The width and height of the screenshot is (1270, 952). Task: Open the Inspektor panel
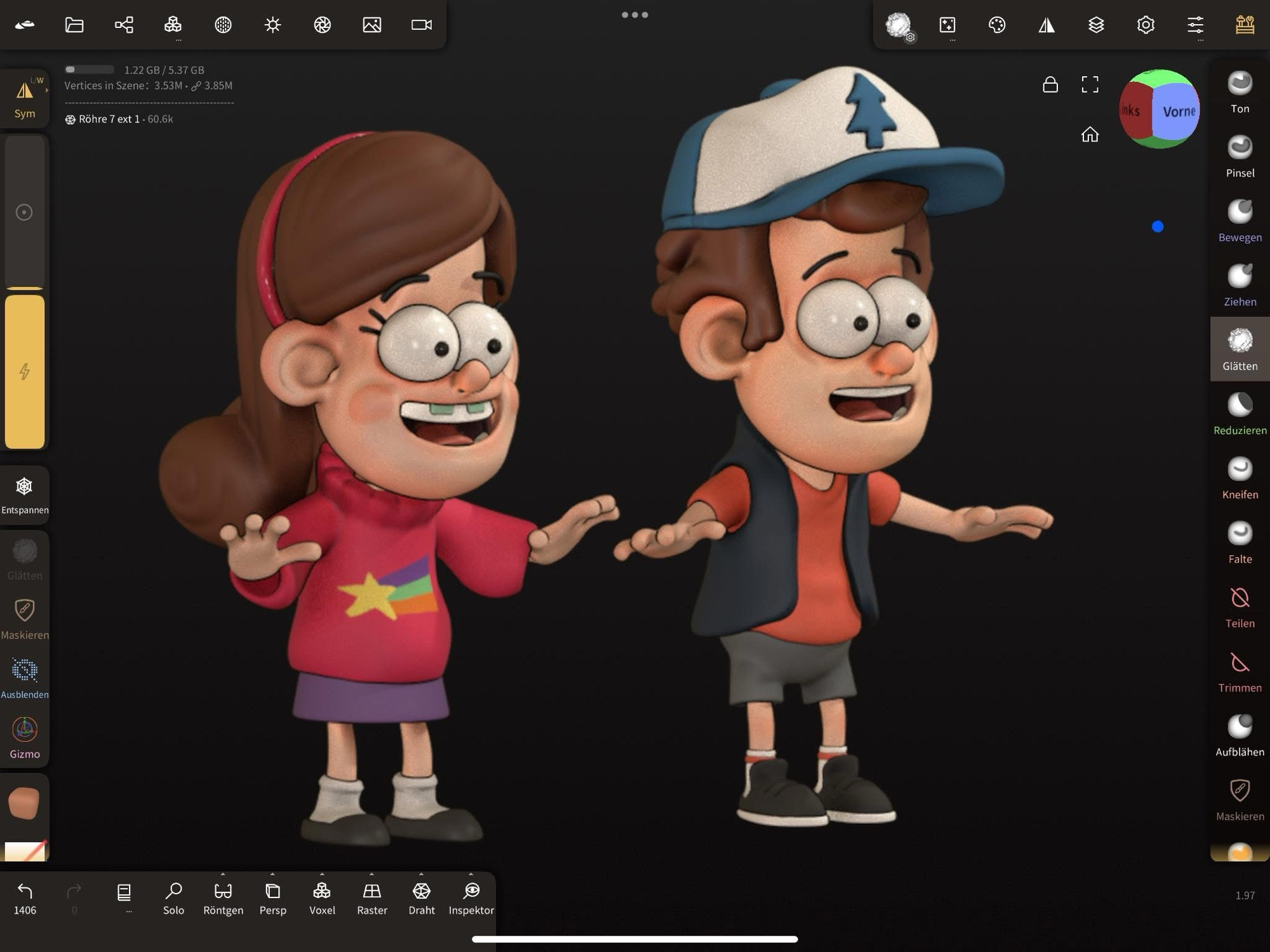point(471,899)
